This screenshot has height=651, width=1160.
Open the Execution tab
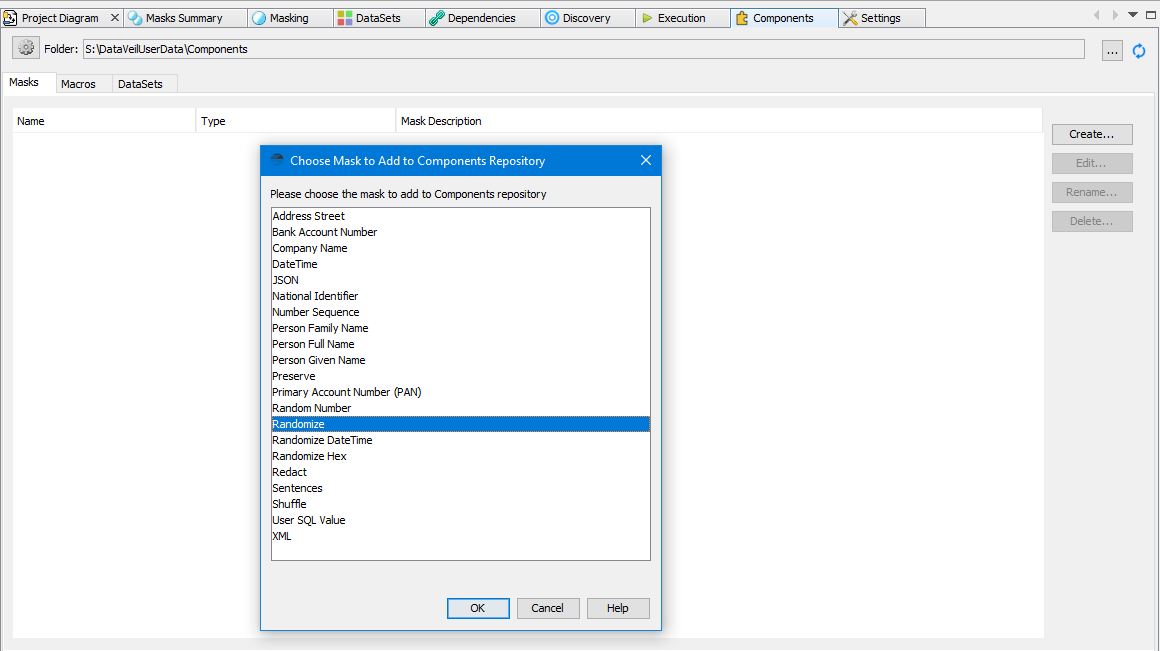681,18
